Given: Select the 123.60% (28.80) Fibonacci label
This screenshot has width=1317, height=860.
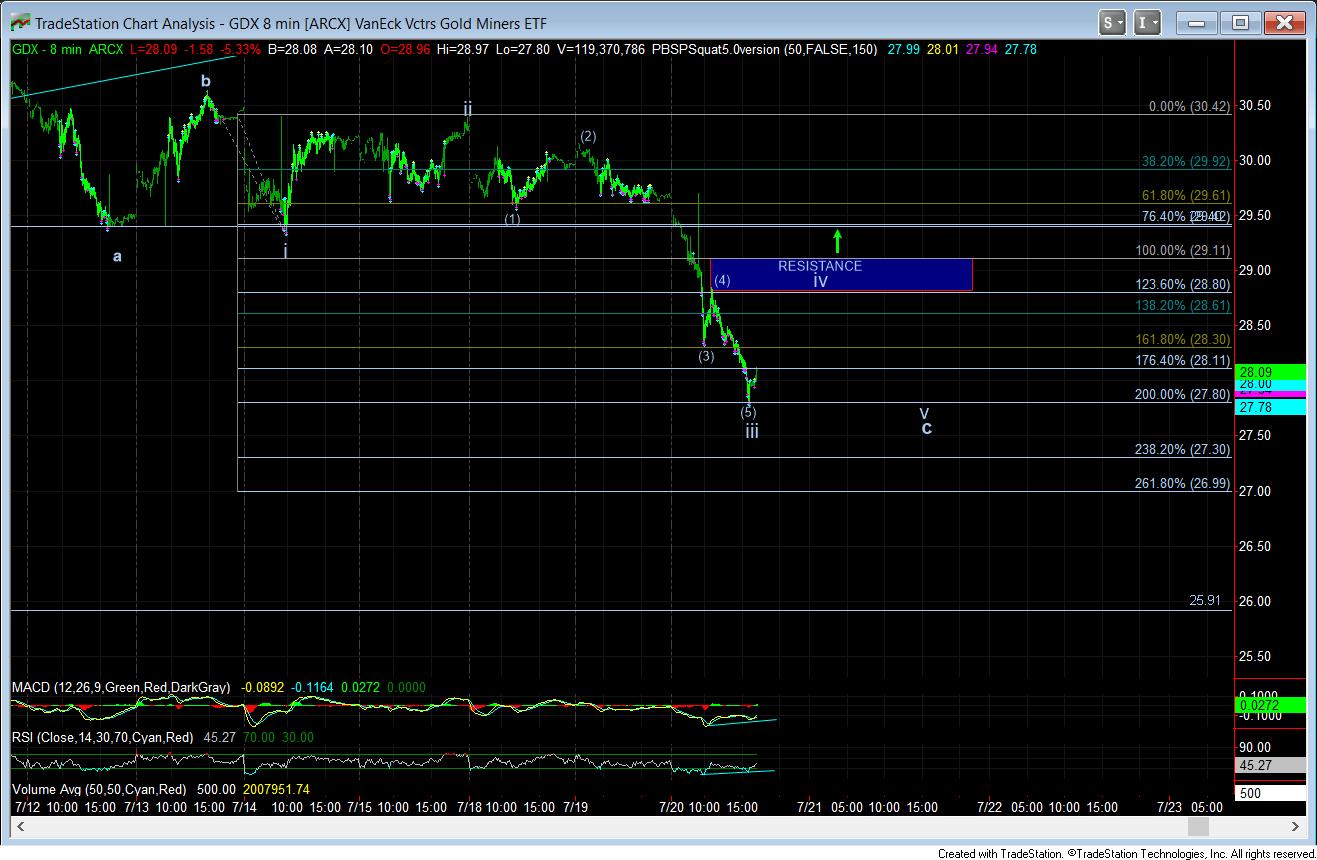Looking at the screenshot, I should [x=1183, y=285].
